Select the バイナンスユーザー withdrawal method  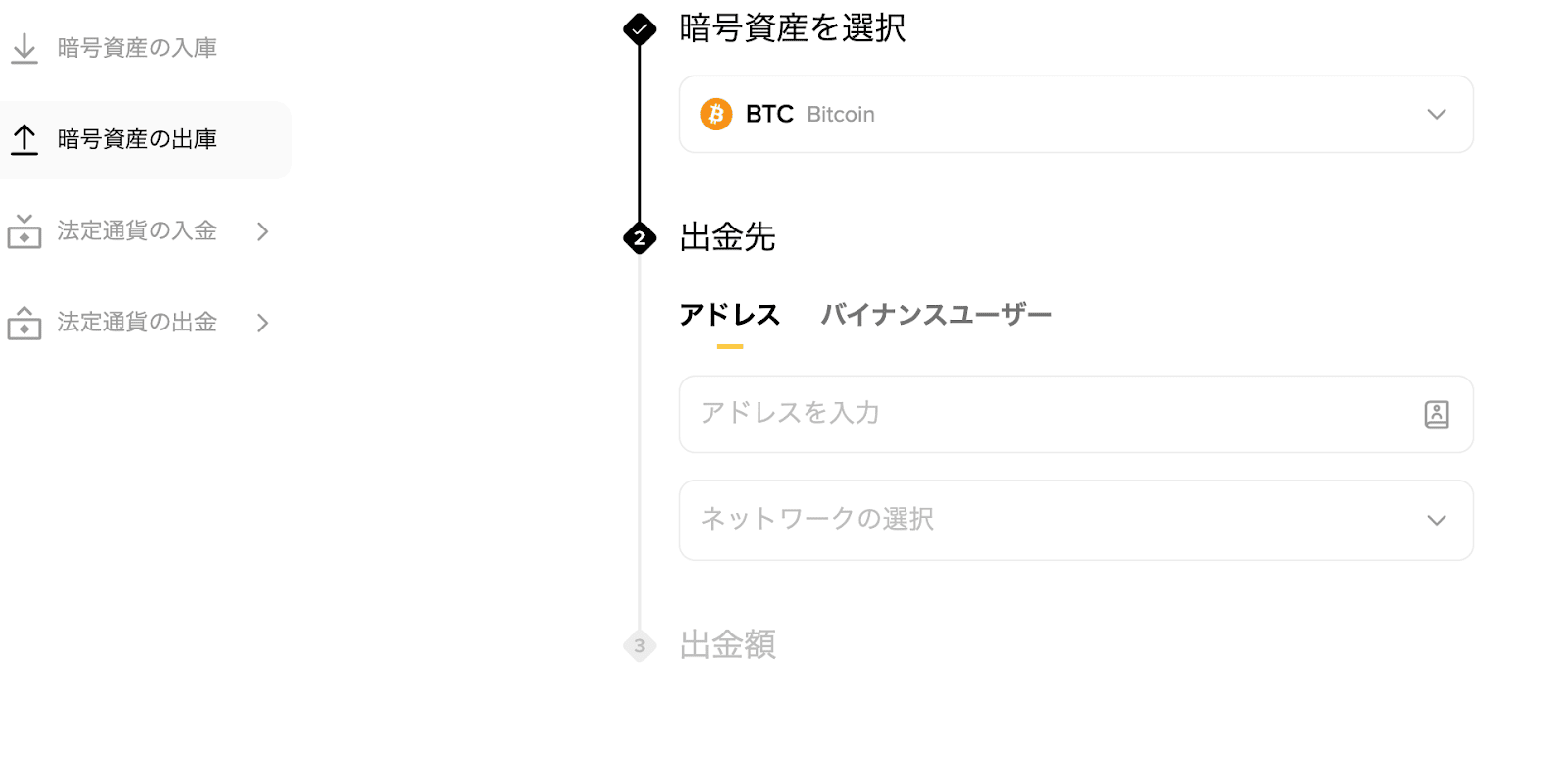[x=936, y=314]
